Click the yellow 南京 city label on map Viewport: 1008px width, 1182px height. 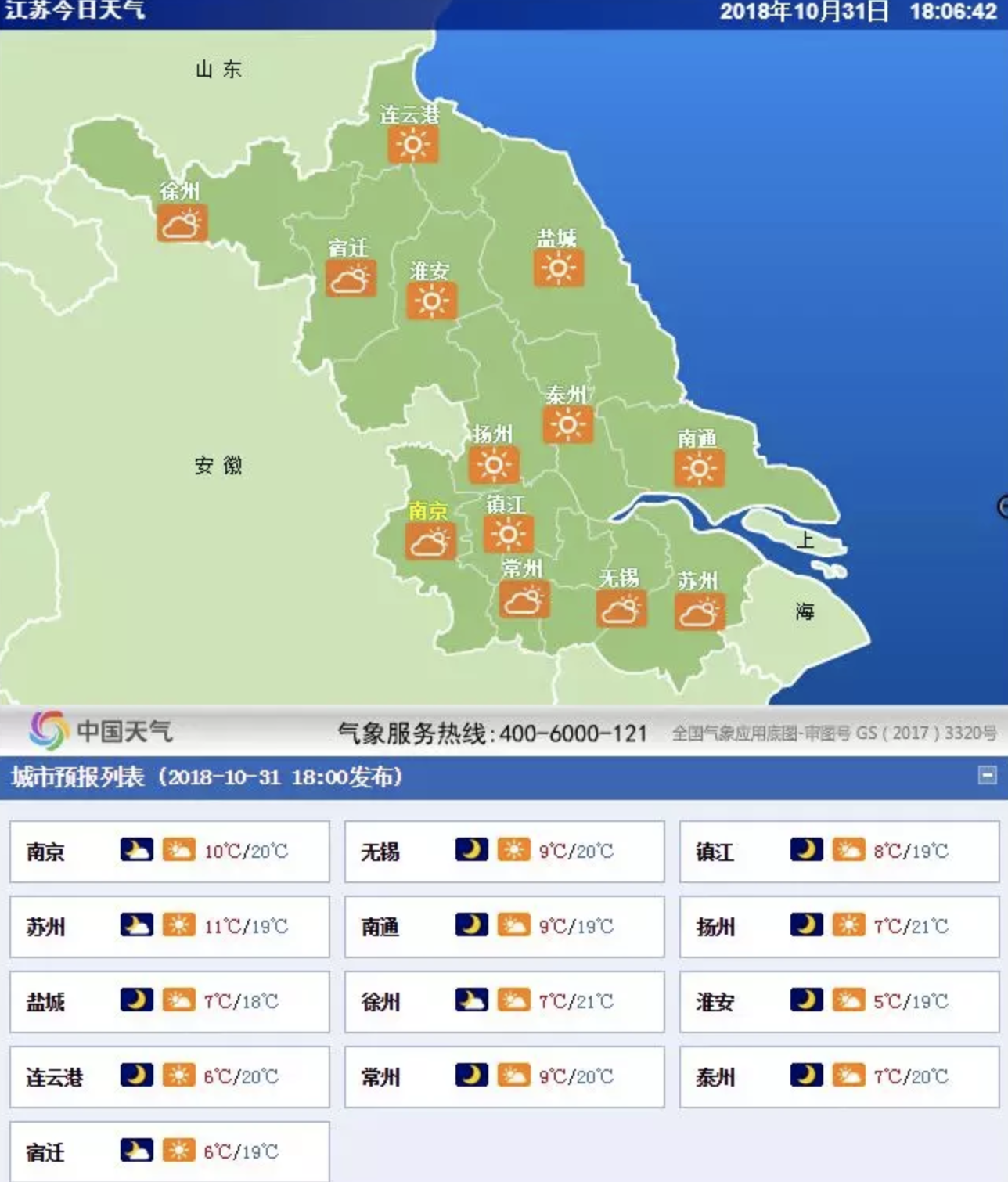(x=428, y=511)
